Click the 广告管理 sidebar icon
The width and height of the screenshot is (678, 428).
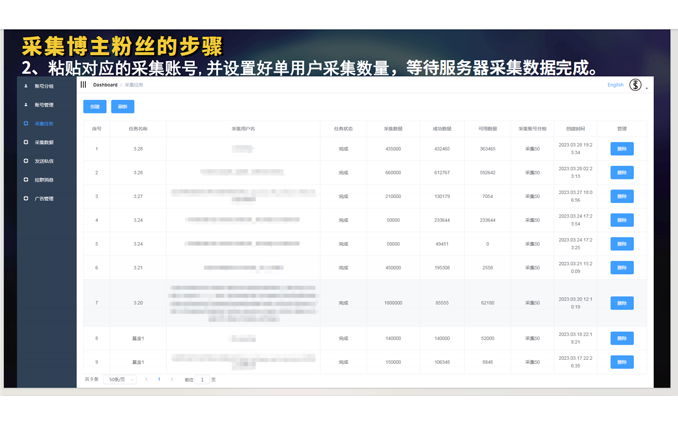[x=26, y=199]
